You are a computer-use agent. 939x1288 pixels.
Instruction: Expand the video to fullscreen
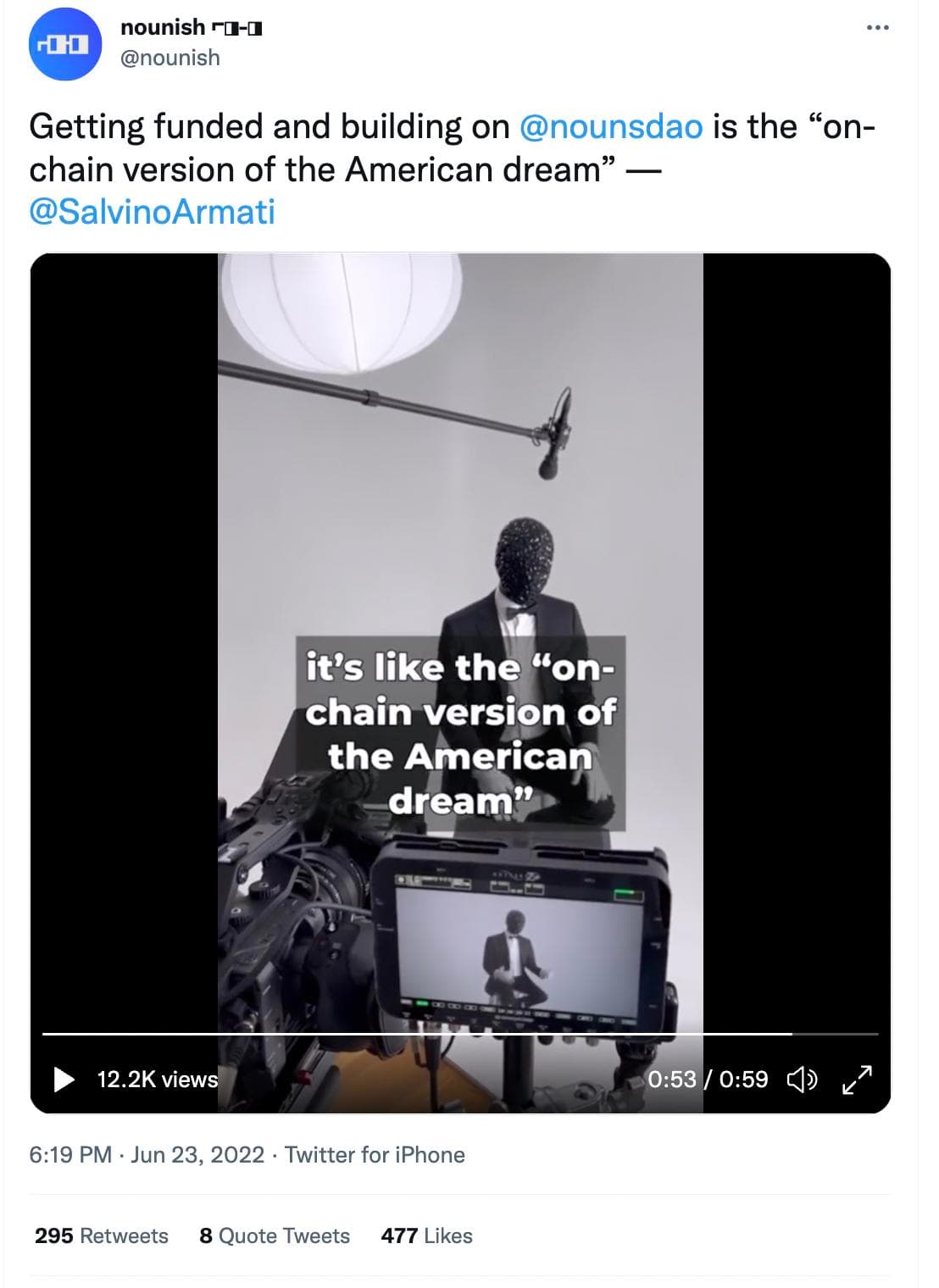pos(856,1079)
